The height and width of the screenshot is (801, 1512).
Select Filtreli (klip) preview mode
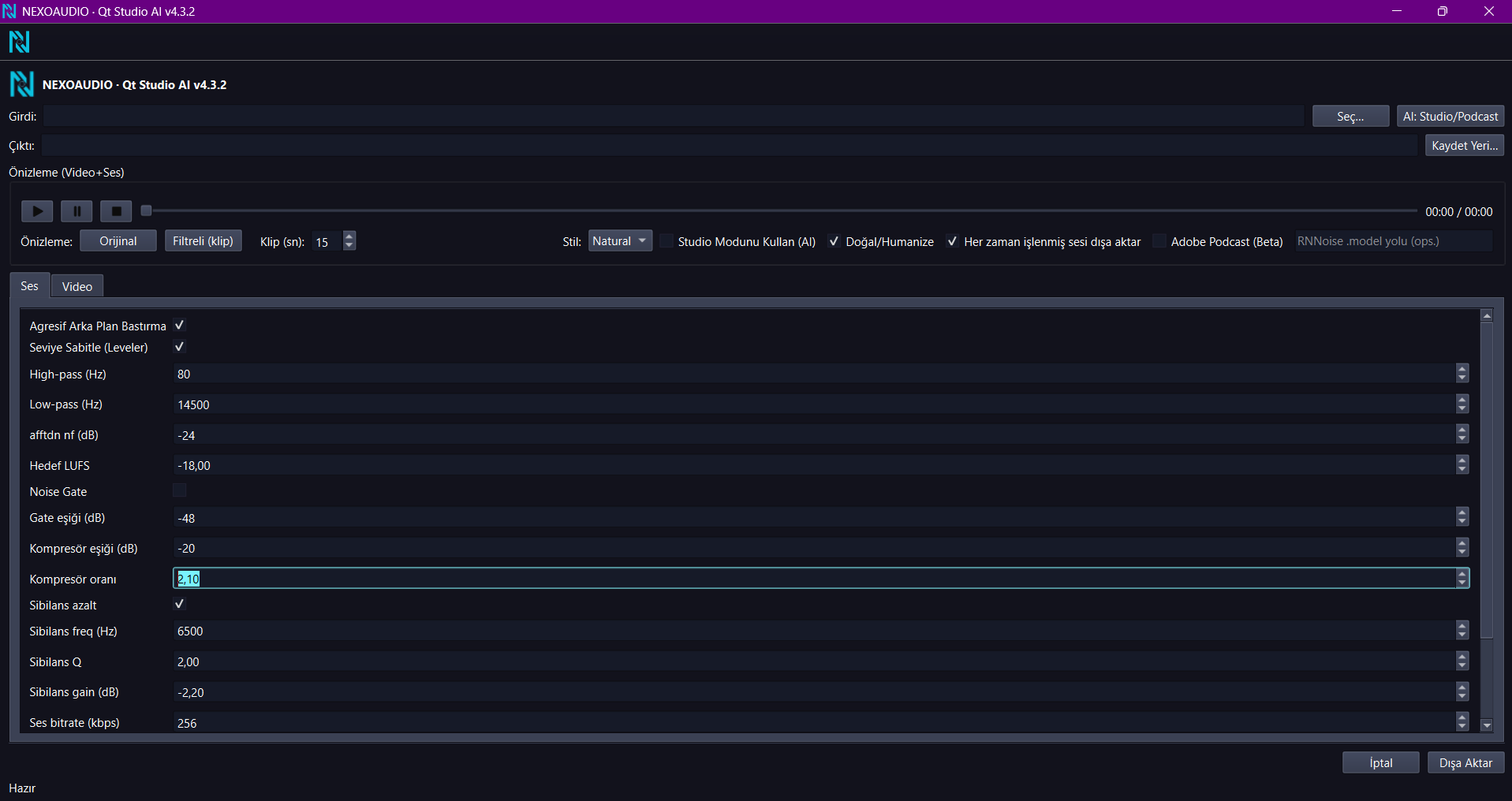(x=203, y=241)
